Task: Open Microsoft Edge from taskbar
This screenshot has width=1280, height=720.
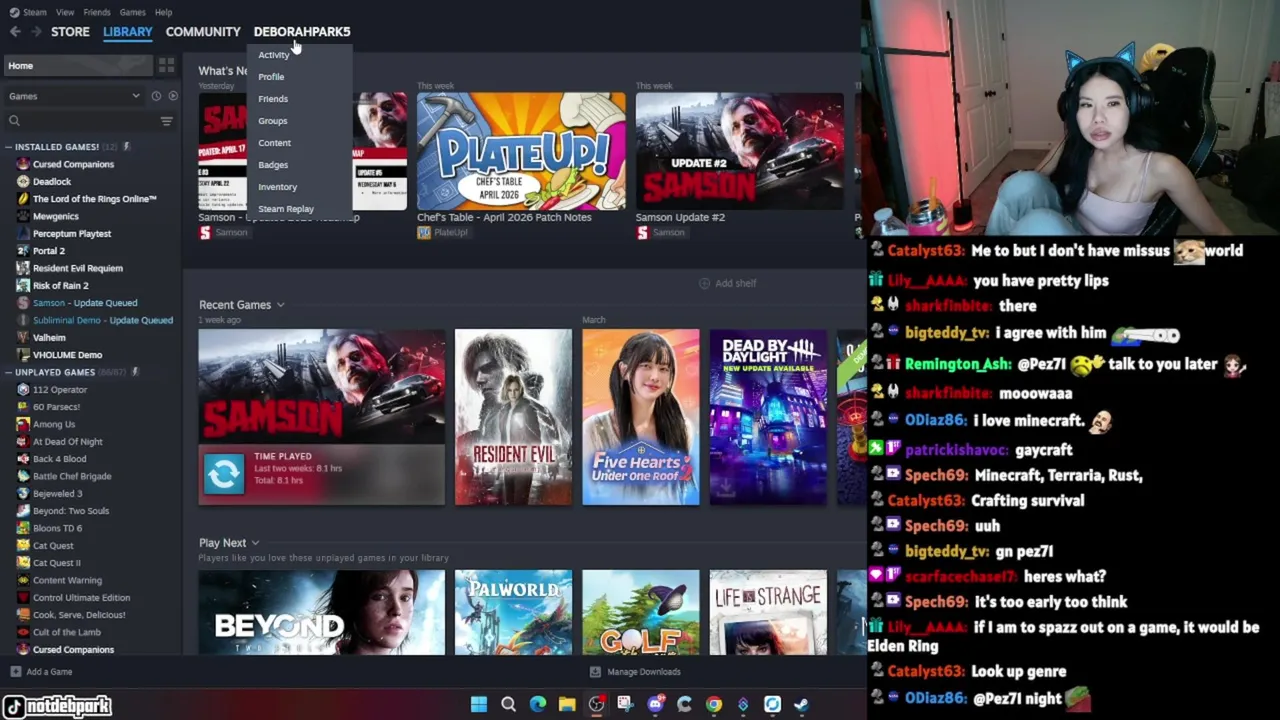Action: (538, 705)
